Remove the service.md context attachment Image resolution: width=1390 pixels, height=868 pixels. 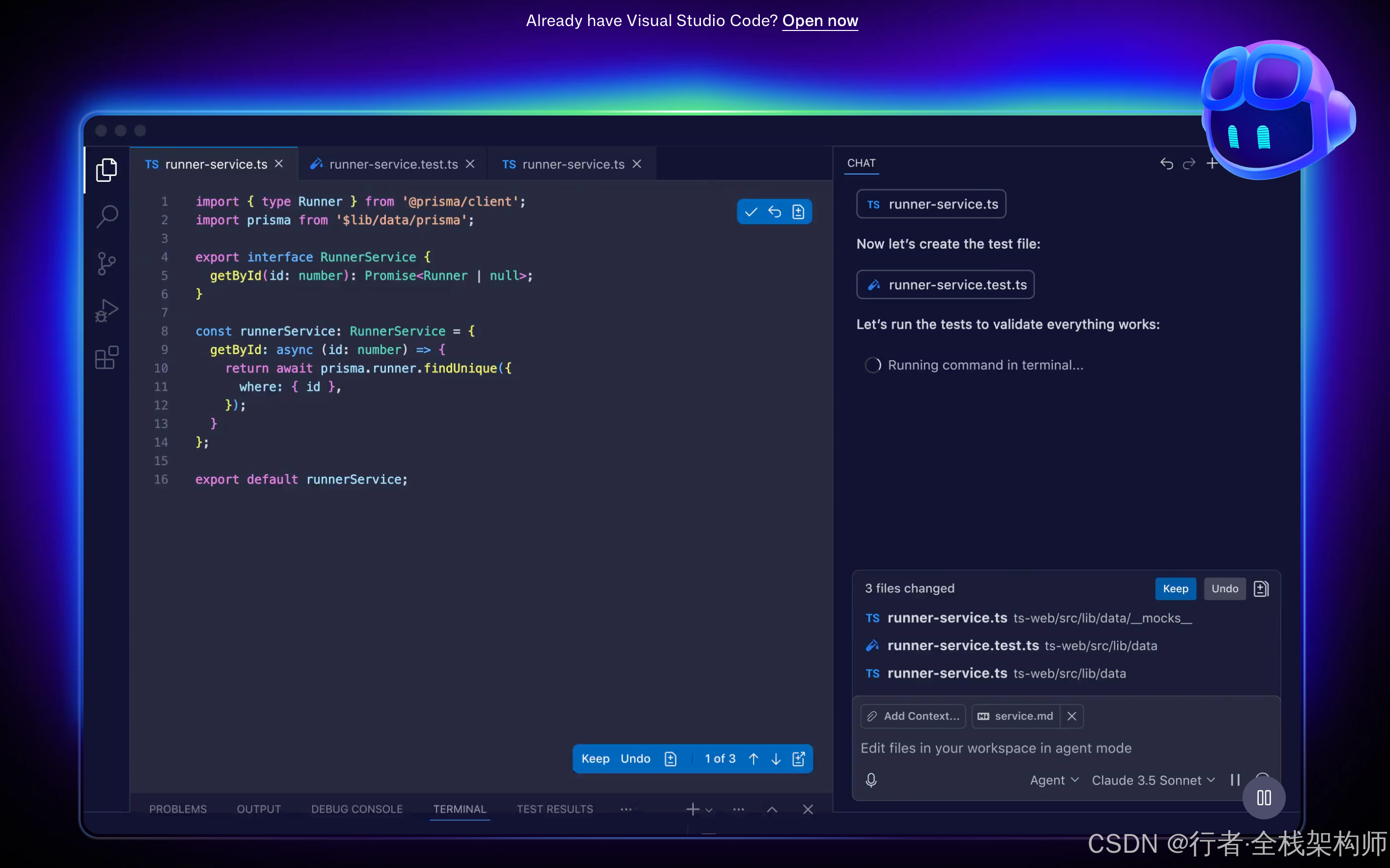pos(1071,716)
